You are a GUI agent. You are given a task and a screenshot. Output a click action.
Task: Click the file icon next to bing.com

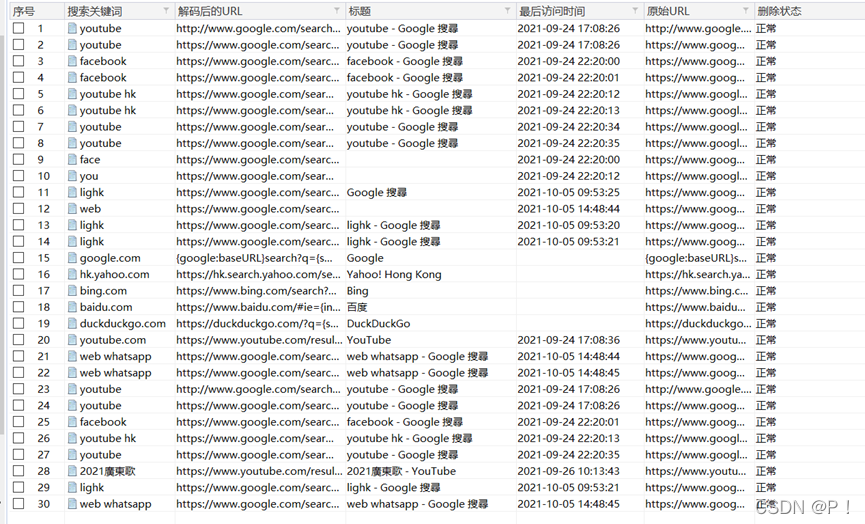point(72,291)
